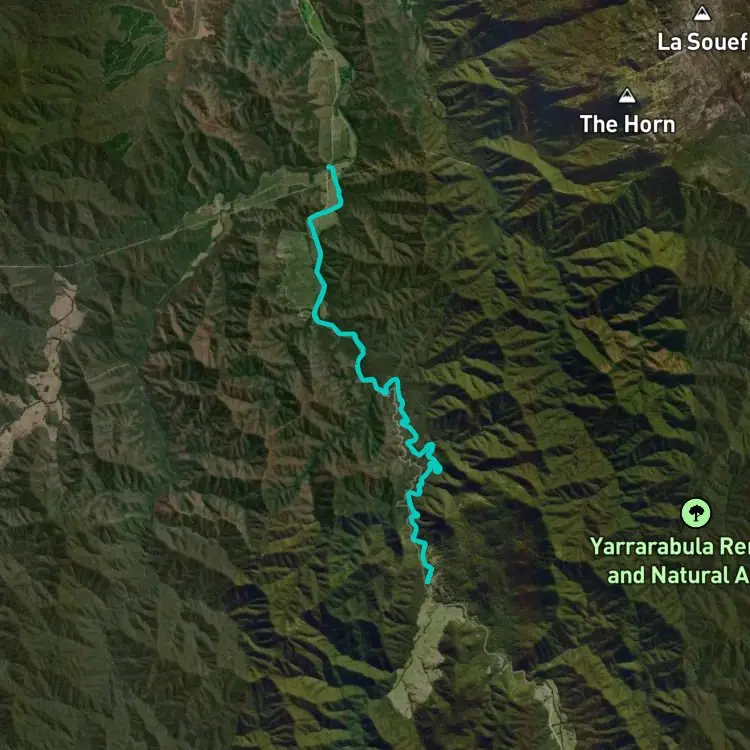750x750 pixels.
Task: Click the northern start point of cyan trail
Action: click(329, 166)
